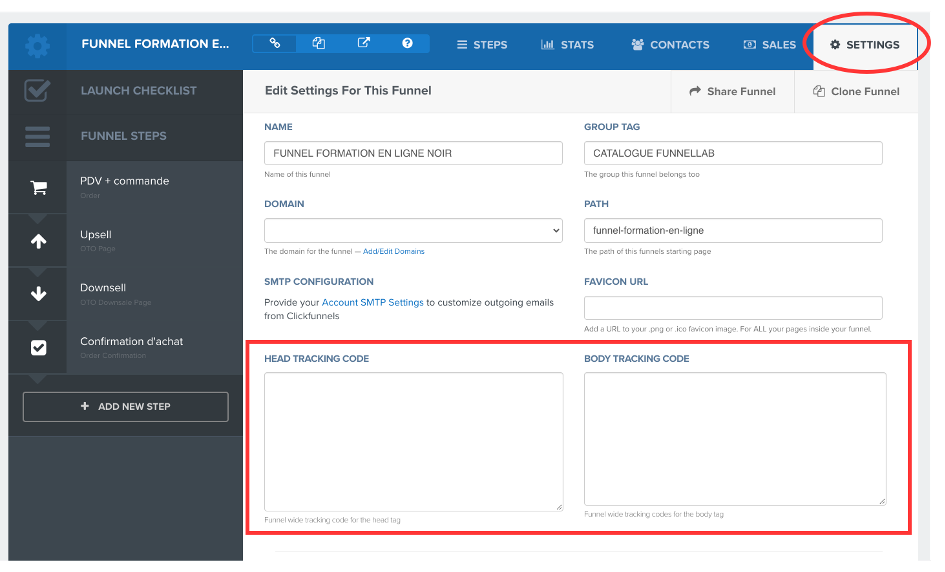Click the Path input field
The height and width of the screenshot is (572, 945).
coord(733,231)
